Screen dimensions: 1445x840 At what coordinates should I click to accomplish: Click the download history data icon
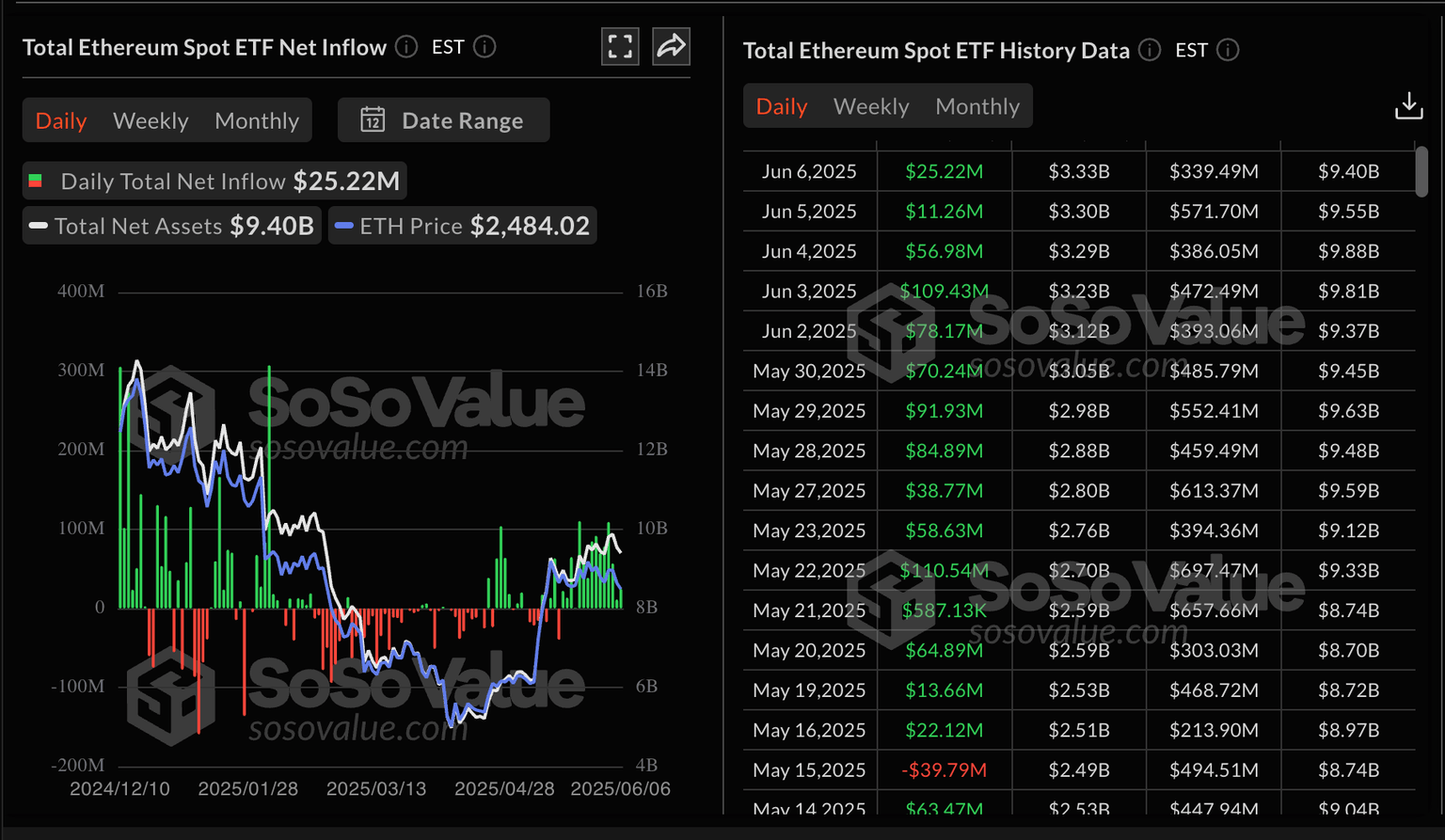pos(1408,106)
